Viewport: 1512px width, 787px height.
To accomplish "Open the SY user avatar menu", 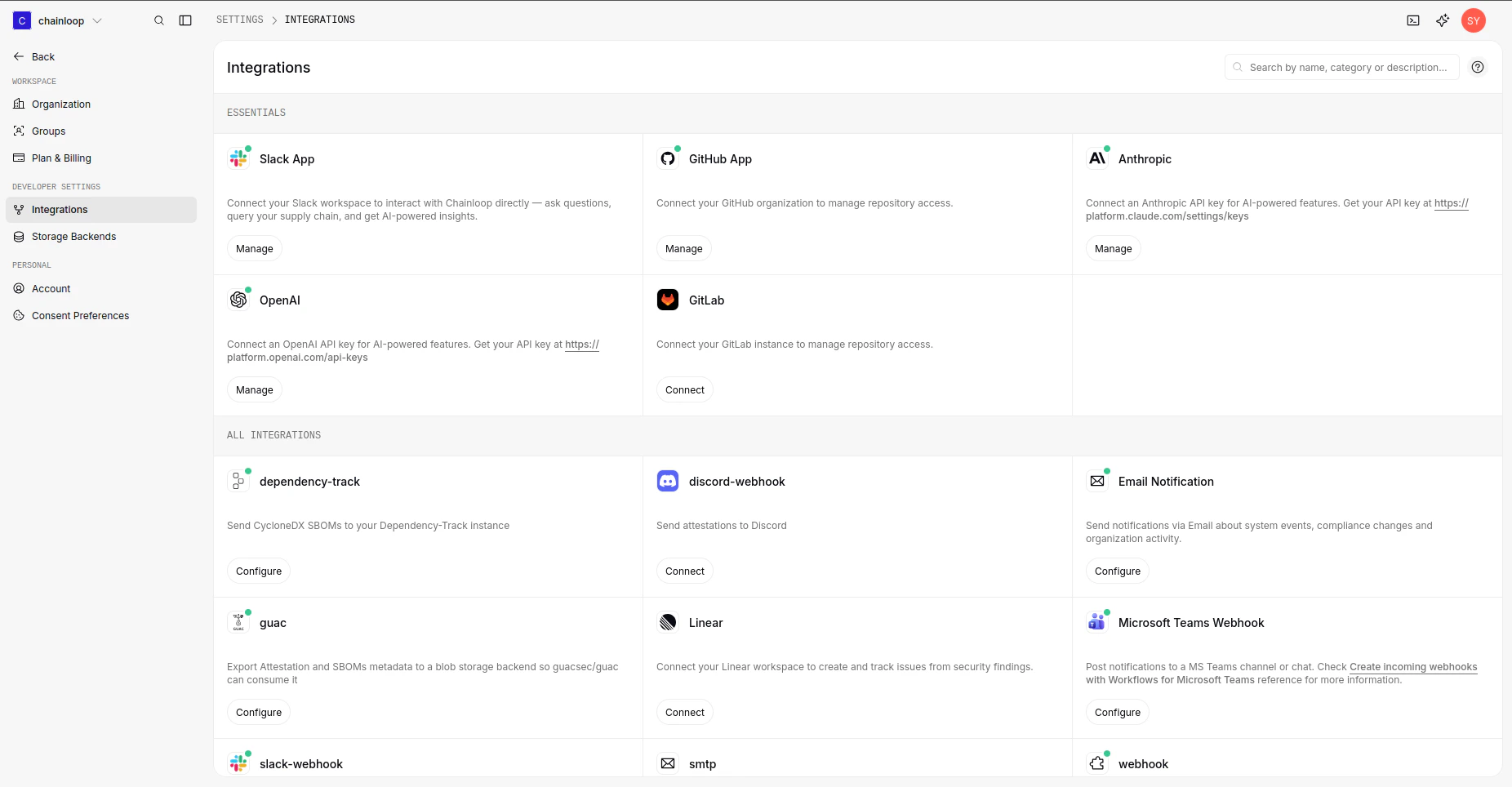I will pos(1474,20).
